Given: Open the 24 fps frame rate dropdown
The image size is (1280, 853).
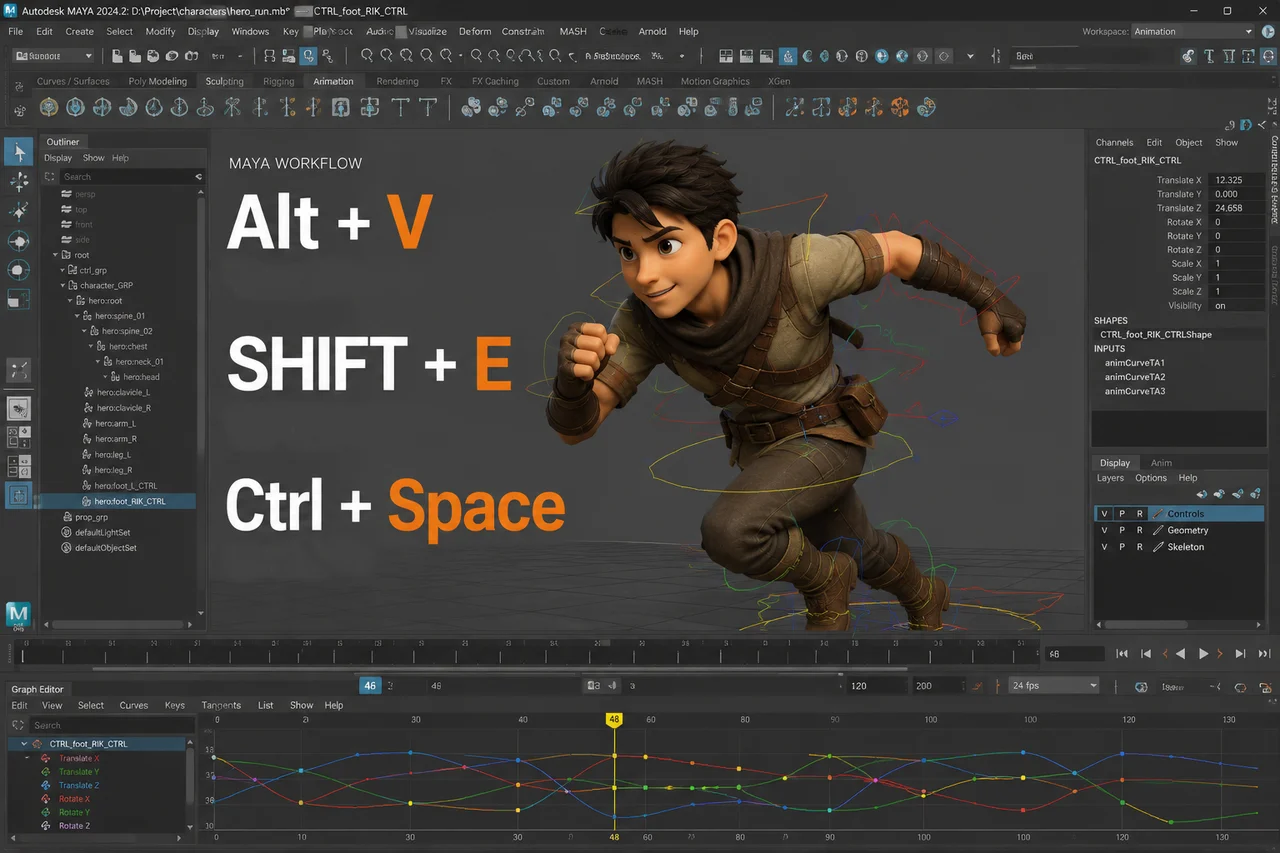Looking at the screenshot, I should coord(1054,685).
